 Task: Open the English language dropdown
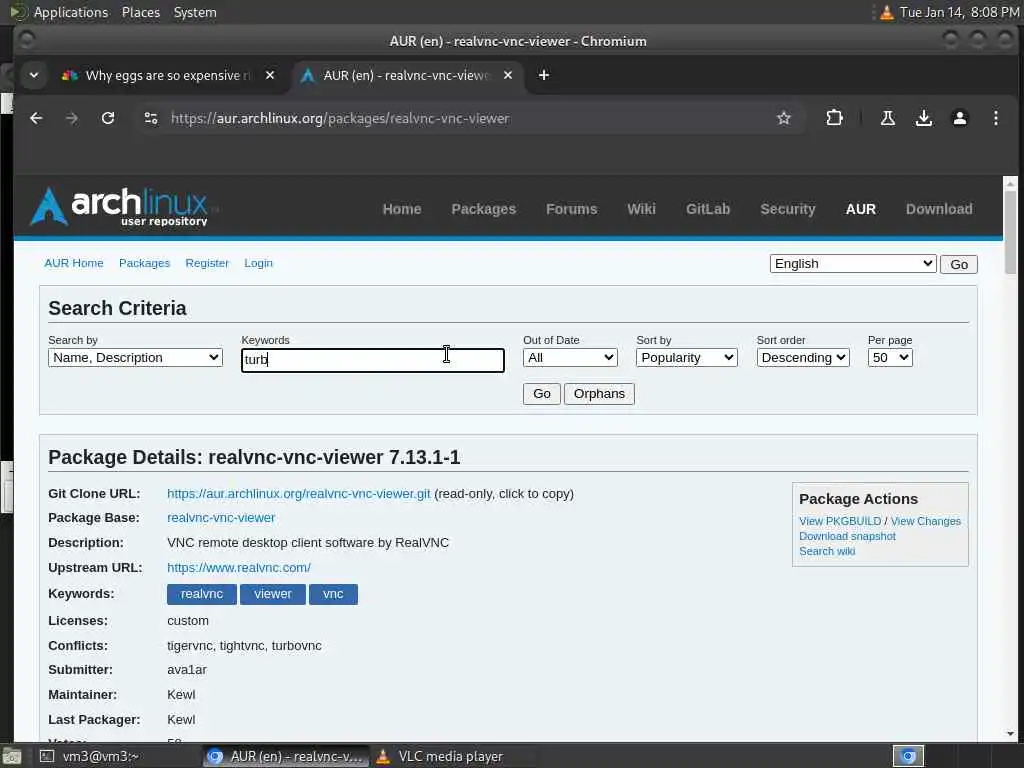pyautogui.click(x=853, y=263)
